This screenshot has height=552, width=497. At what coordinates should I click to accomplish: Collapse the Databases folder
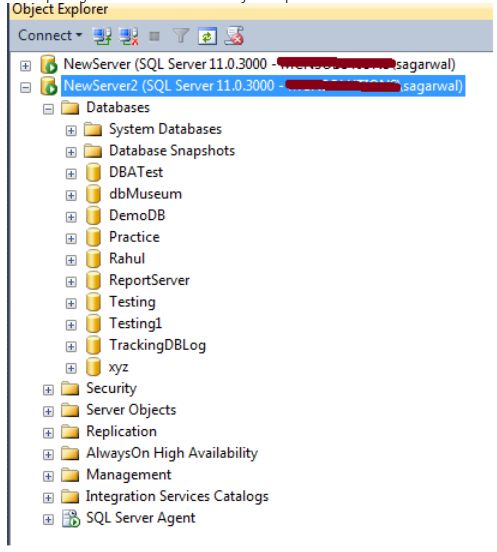click(x=48, y=109)
